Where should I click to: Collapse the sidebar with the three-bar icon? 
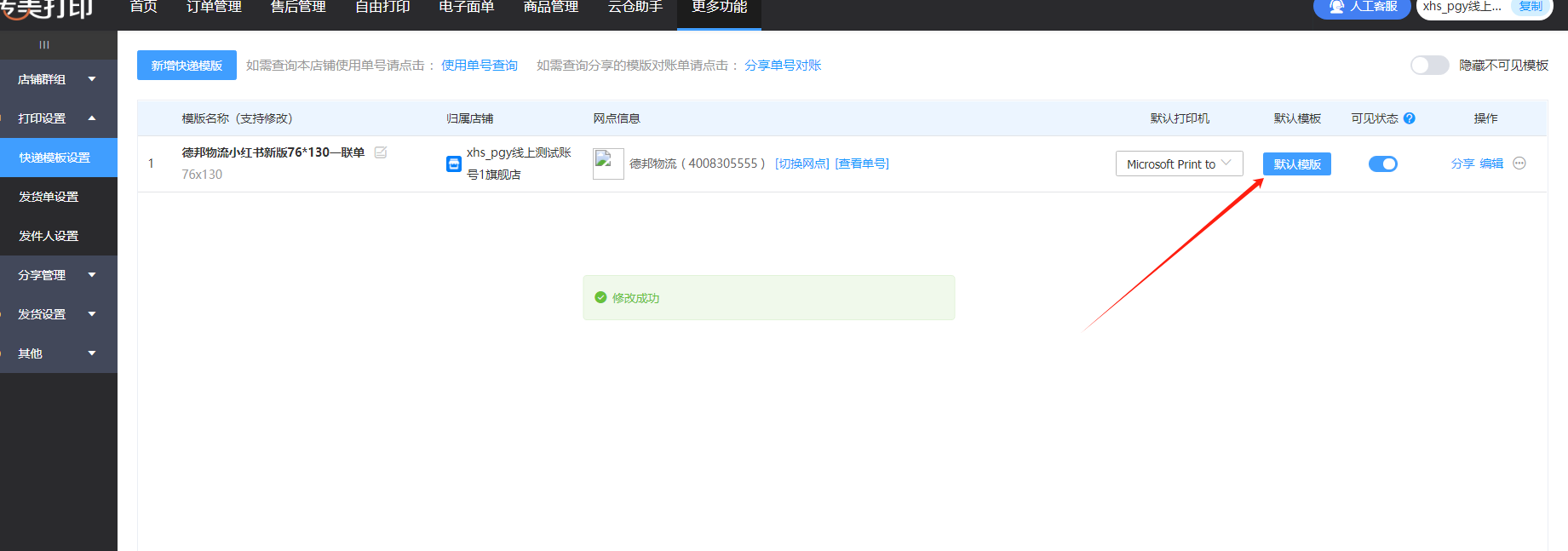[44, 45]
